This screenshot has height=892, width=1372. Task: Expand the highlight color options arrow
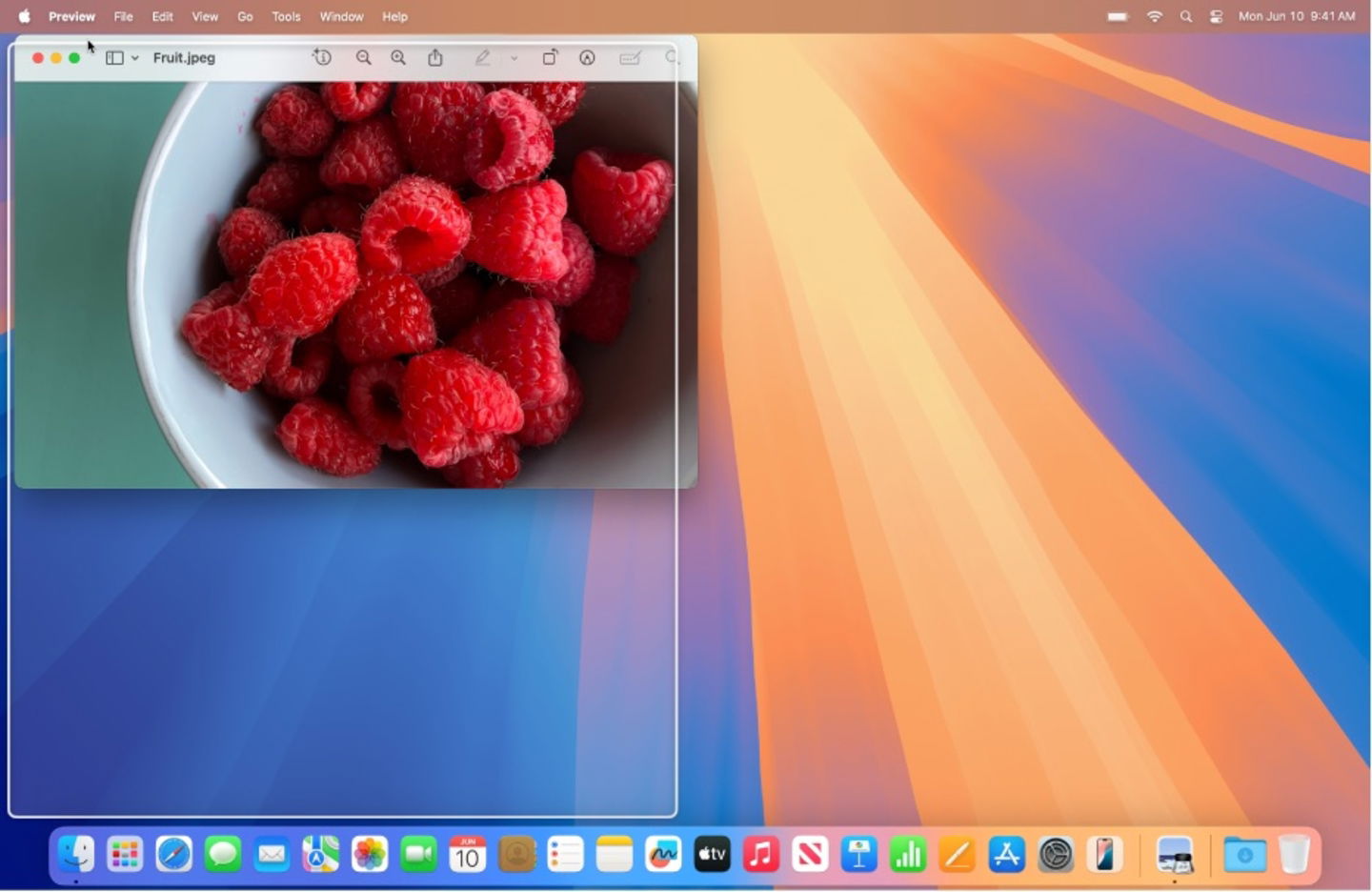tap(514, 58)
